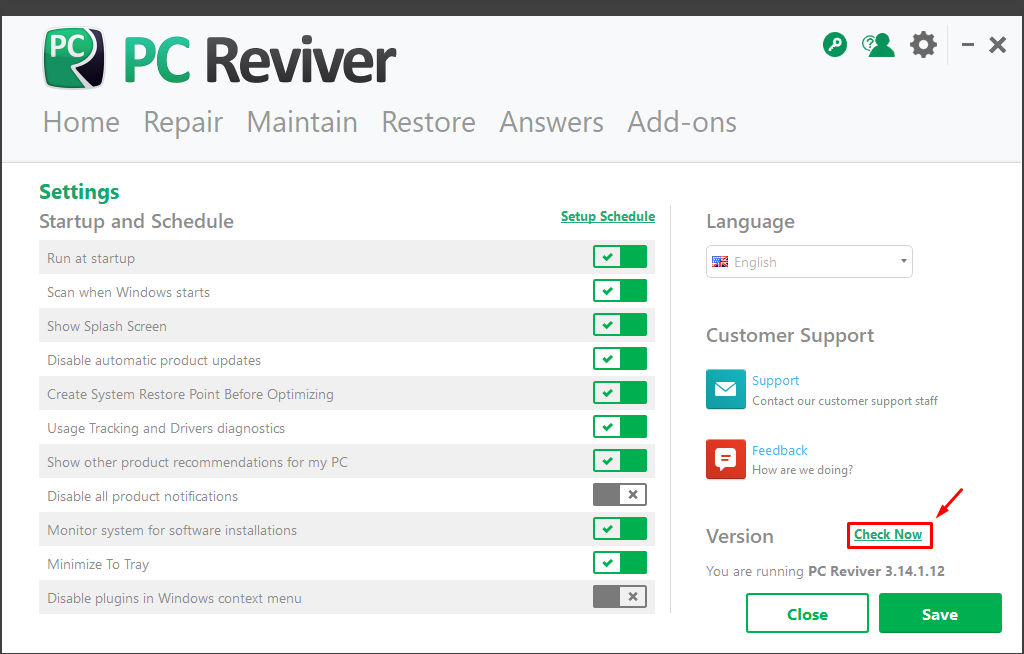
Task: Open the Support link
Action: point(775,380)
